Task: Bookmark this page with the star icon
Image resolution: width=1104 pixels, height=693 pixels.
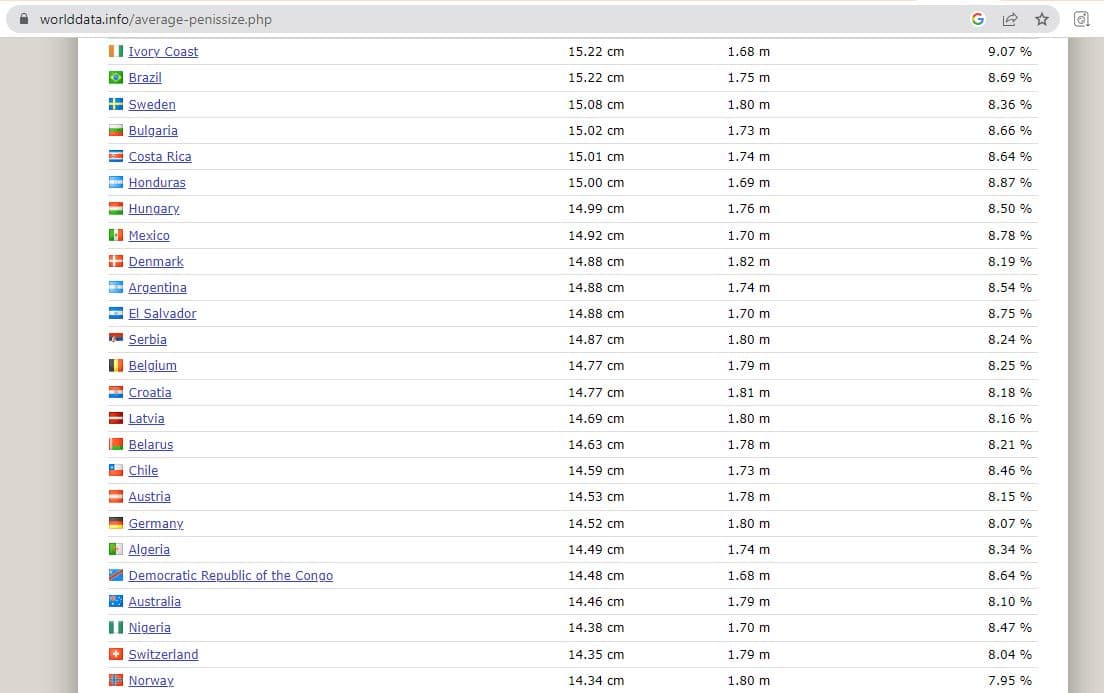Action: click(x=1042, y=19)
